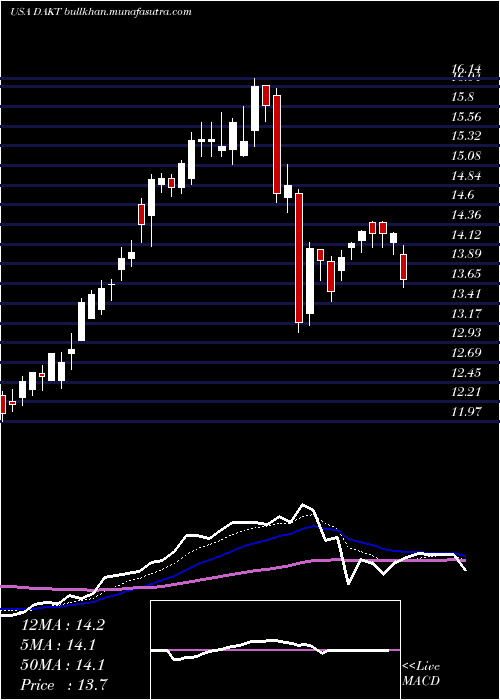Click the 15.56 price axis label
Screen dimensions: 500x700
(467, 117)
